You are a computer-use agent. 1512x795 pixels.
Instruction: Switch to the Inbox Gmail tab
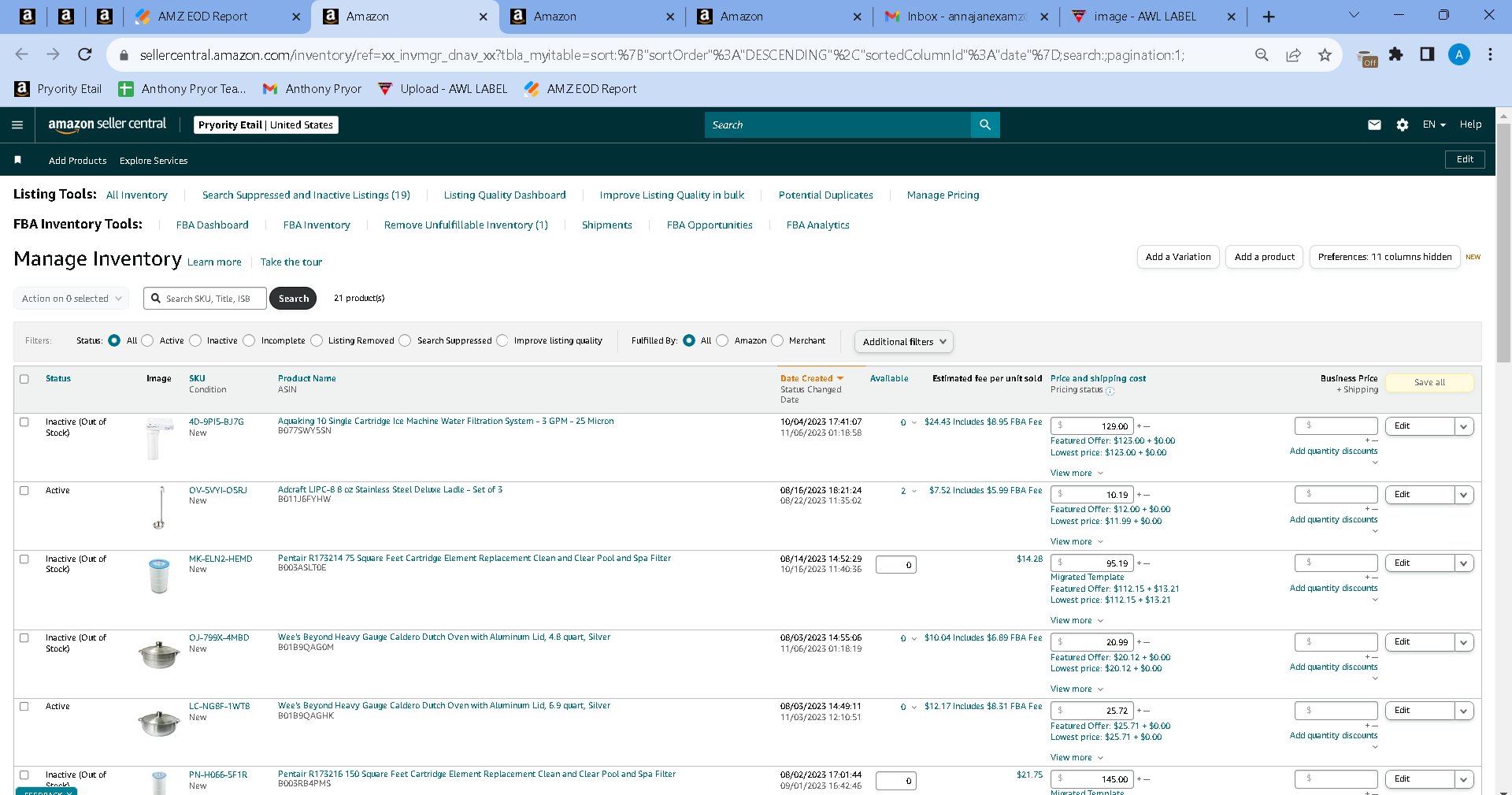pos(967,17)
